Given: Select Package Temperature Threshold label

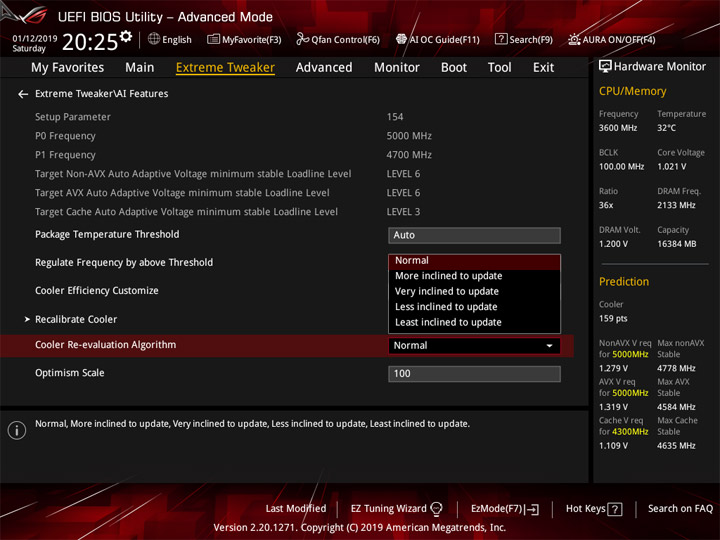Looking at the screenshot, I should coord(107,235).
